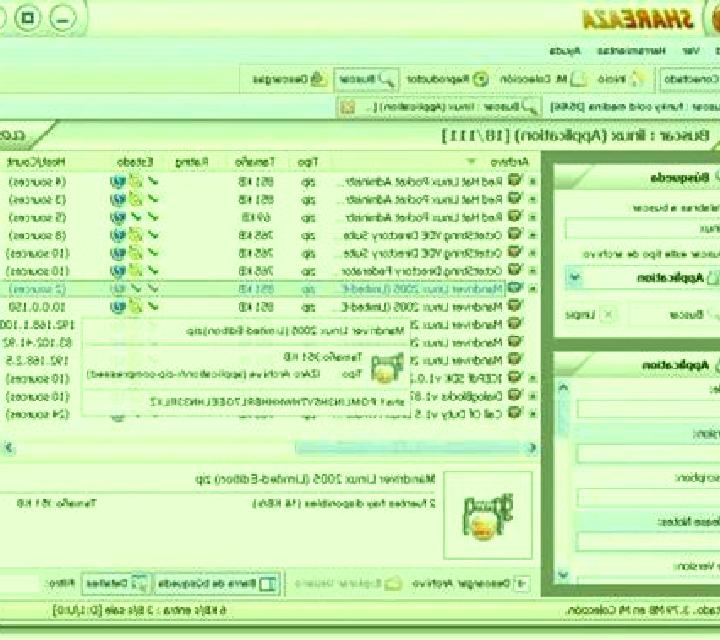The height and width of the screenshot is (640, 720).
Task: Expand the ICEPdf SDK row
Action: (533, 379)
